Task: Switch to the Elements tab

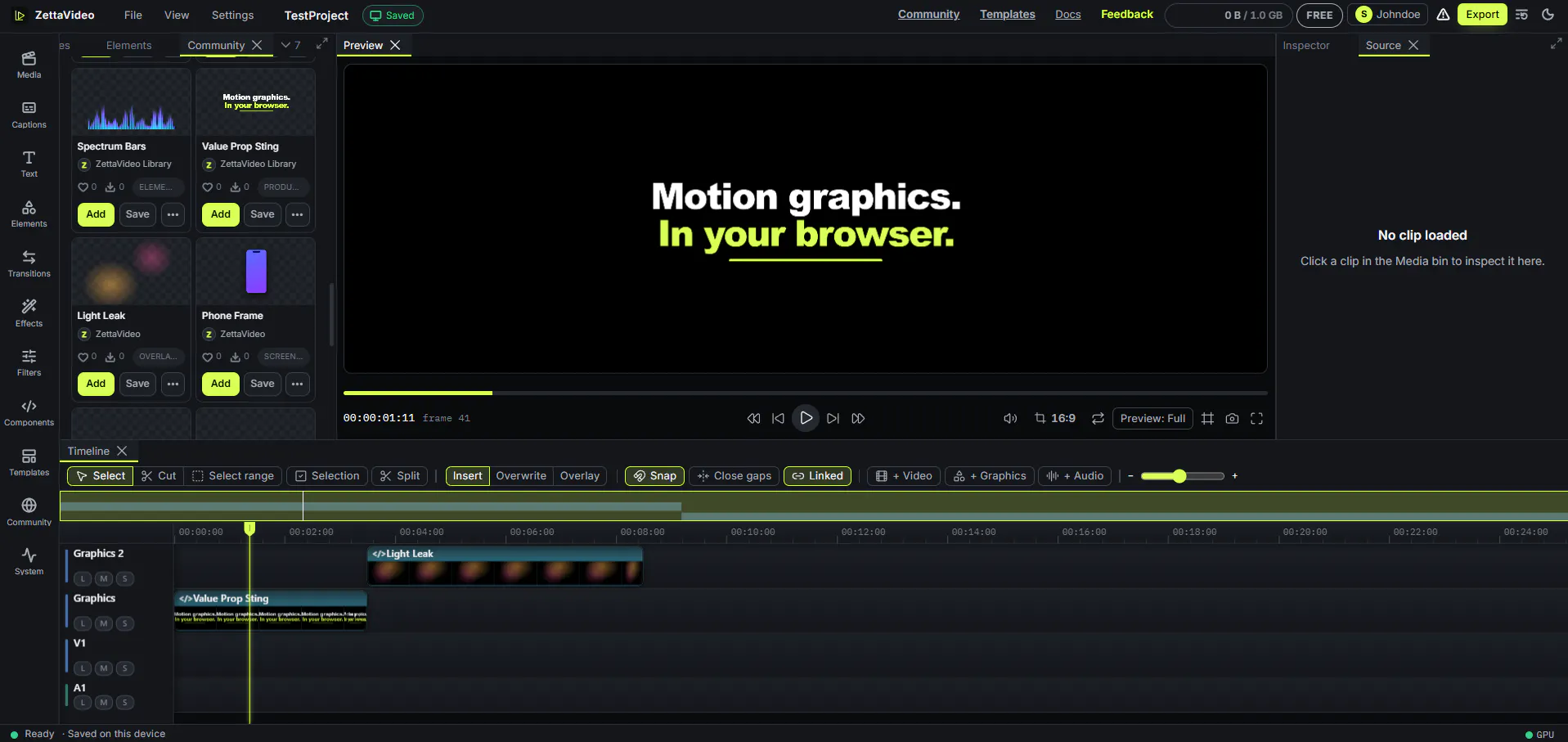Action: 128,45
